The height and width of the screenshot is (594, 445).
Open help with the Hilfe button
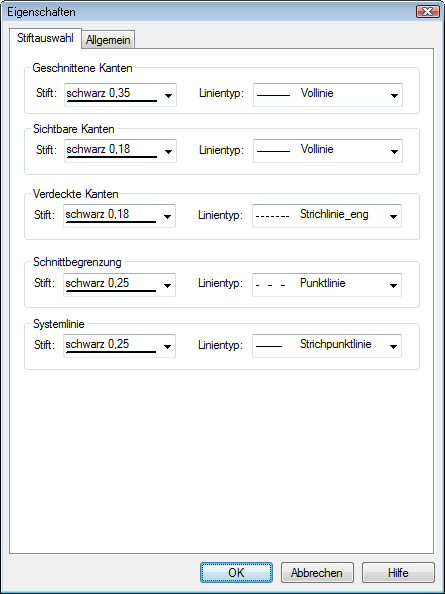[x=398, y=572]
